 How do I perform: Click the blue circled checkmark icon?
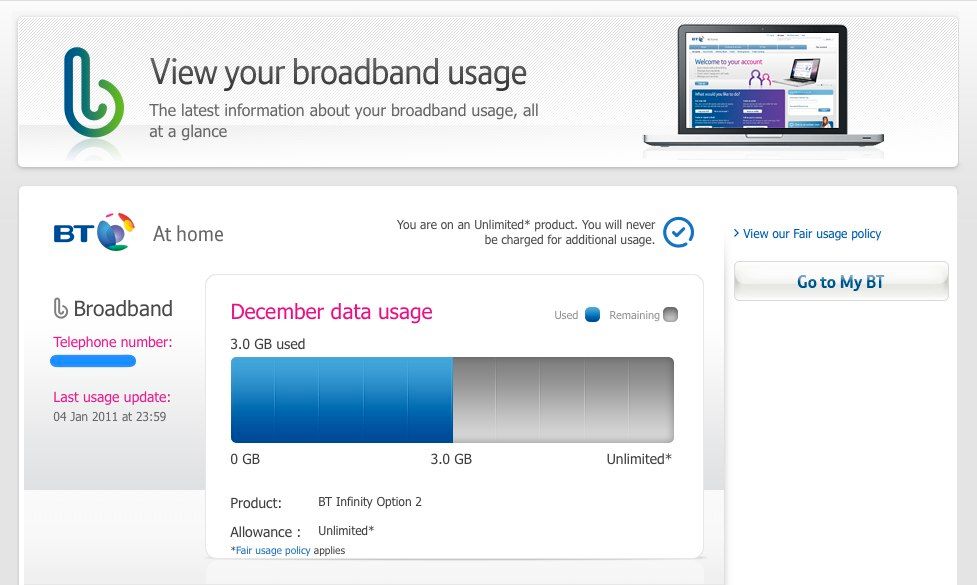tap(678, 231)
